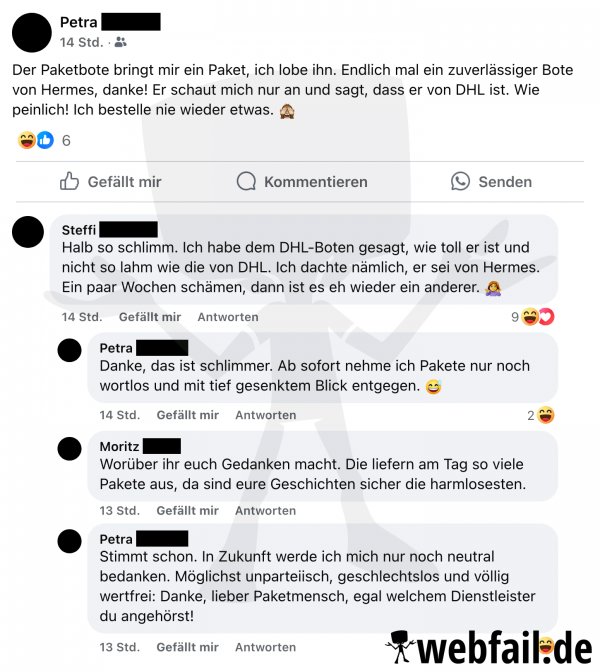Click the friends audience icon next to 14 Std.
This screenshot has width=600, height=672.
pos(120,42)
